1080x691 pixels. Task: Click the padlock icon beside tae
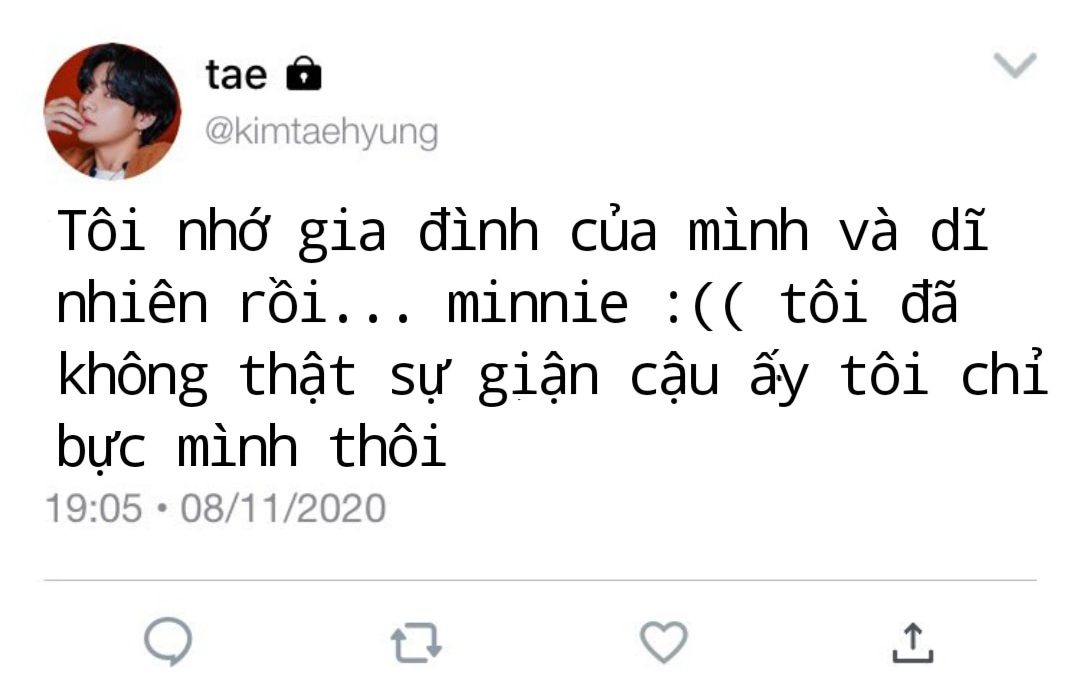304,73
